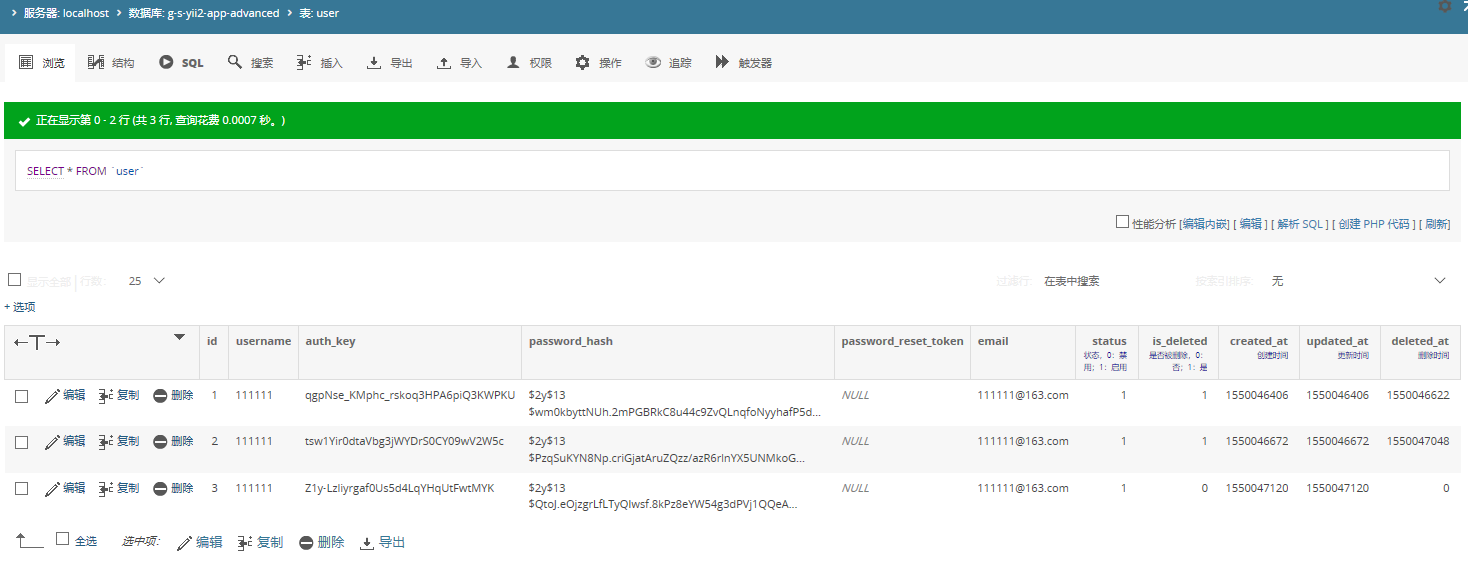Click the full-texts toggle arrows icon in table header
This screenshot has height=571, width=1468.
(x=37, y=342)
